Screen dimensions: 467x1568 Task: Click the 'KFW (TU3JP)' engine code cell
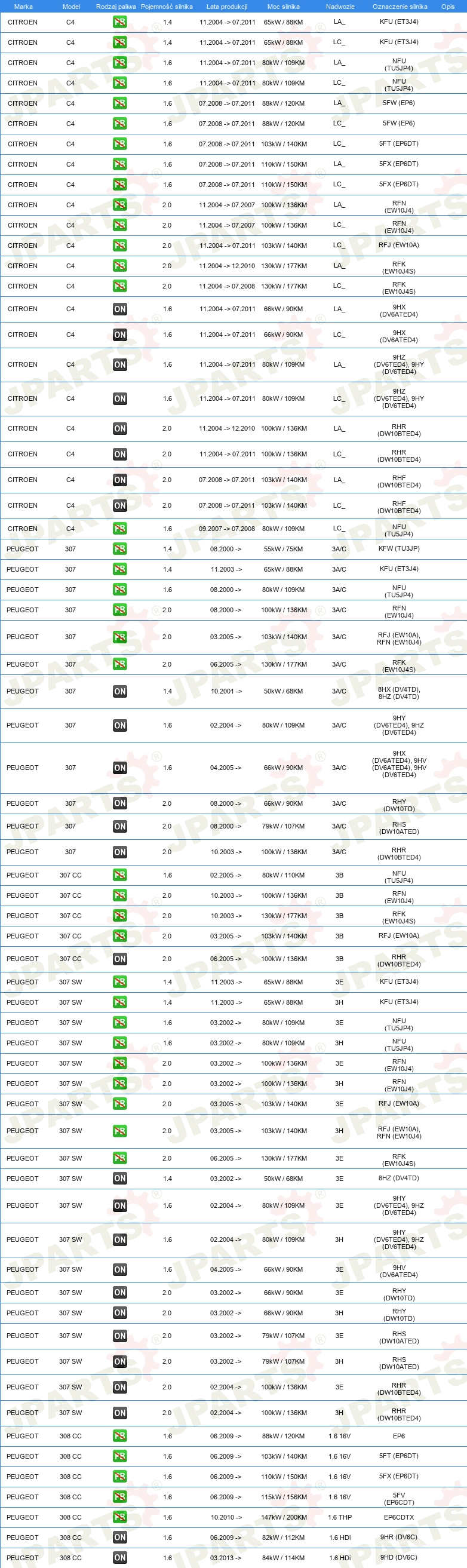399,549
